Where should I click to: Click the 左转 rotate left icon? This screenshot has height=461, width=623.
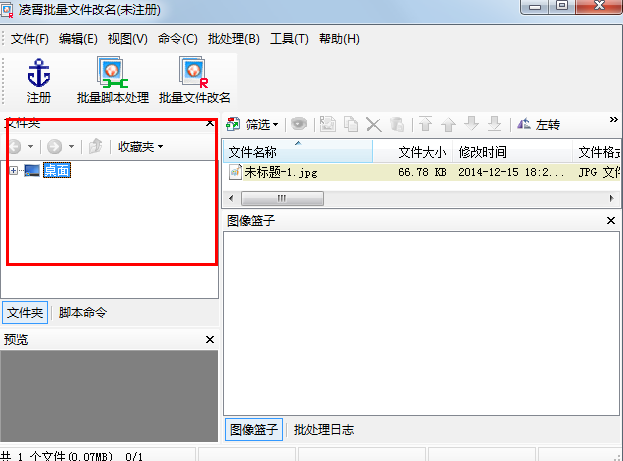[524, 124]
